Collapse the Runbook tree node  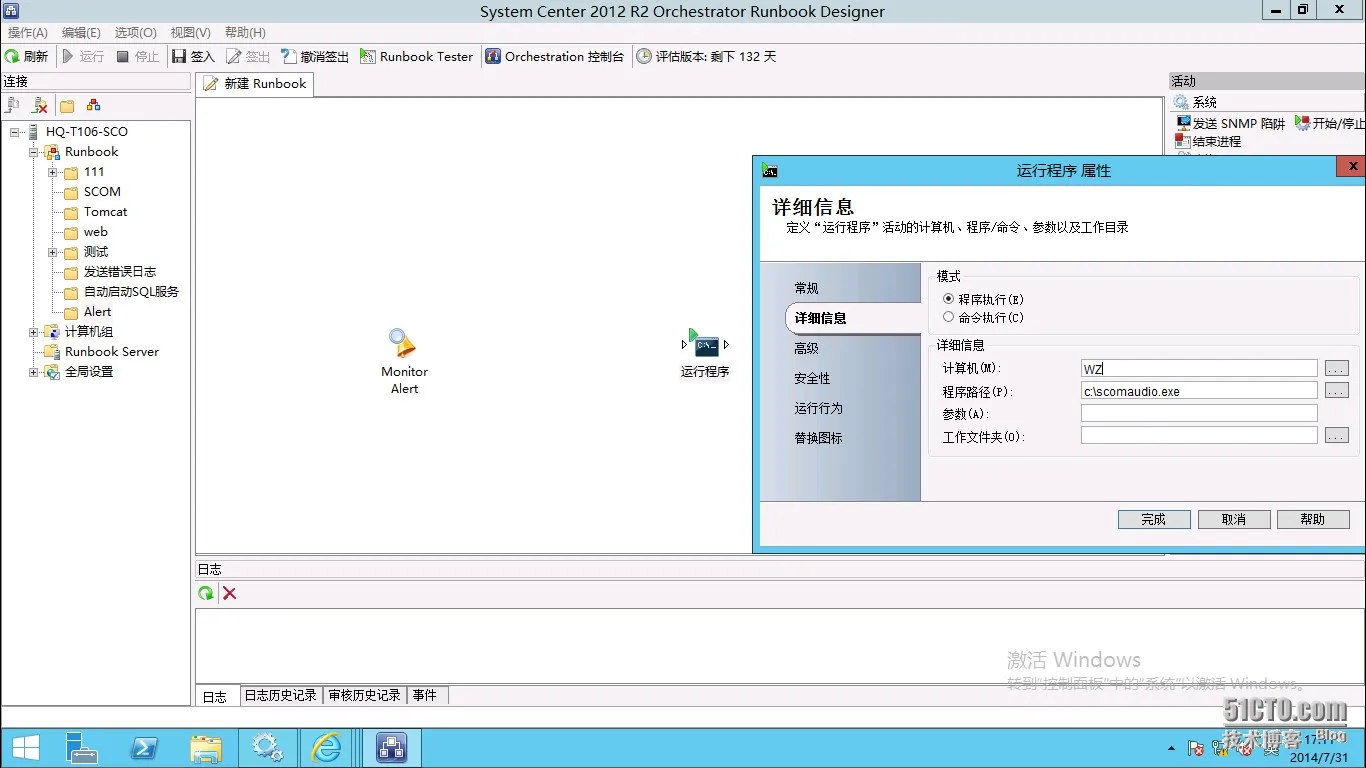tap(33, 152)
